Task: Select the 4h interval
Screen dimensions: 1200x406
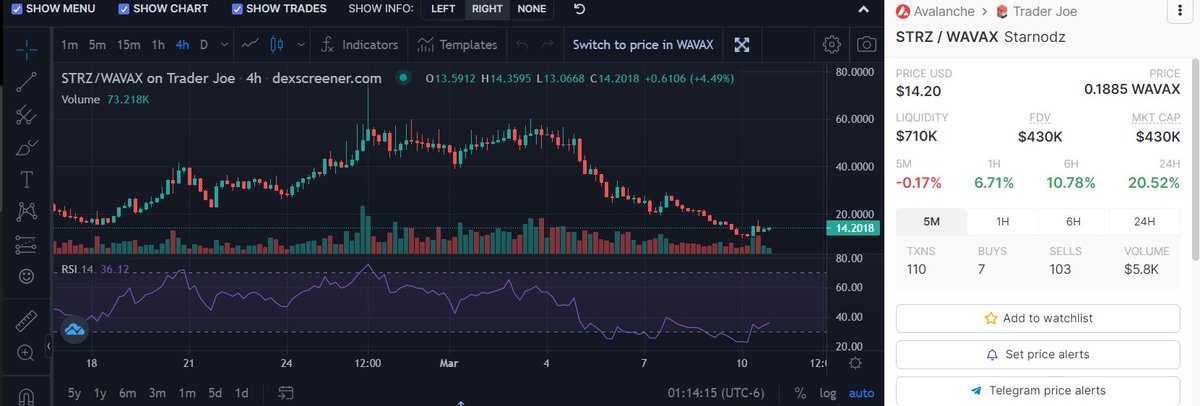Action: (x=183, y=45)
